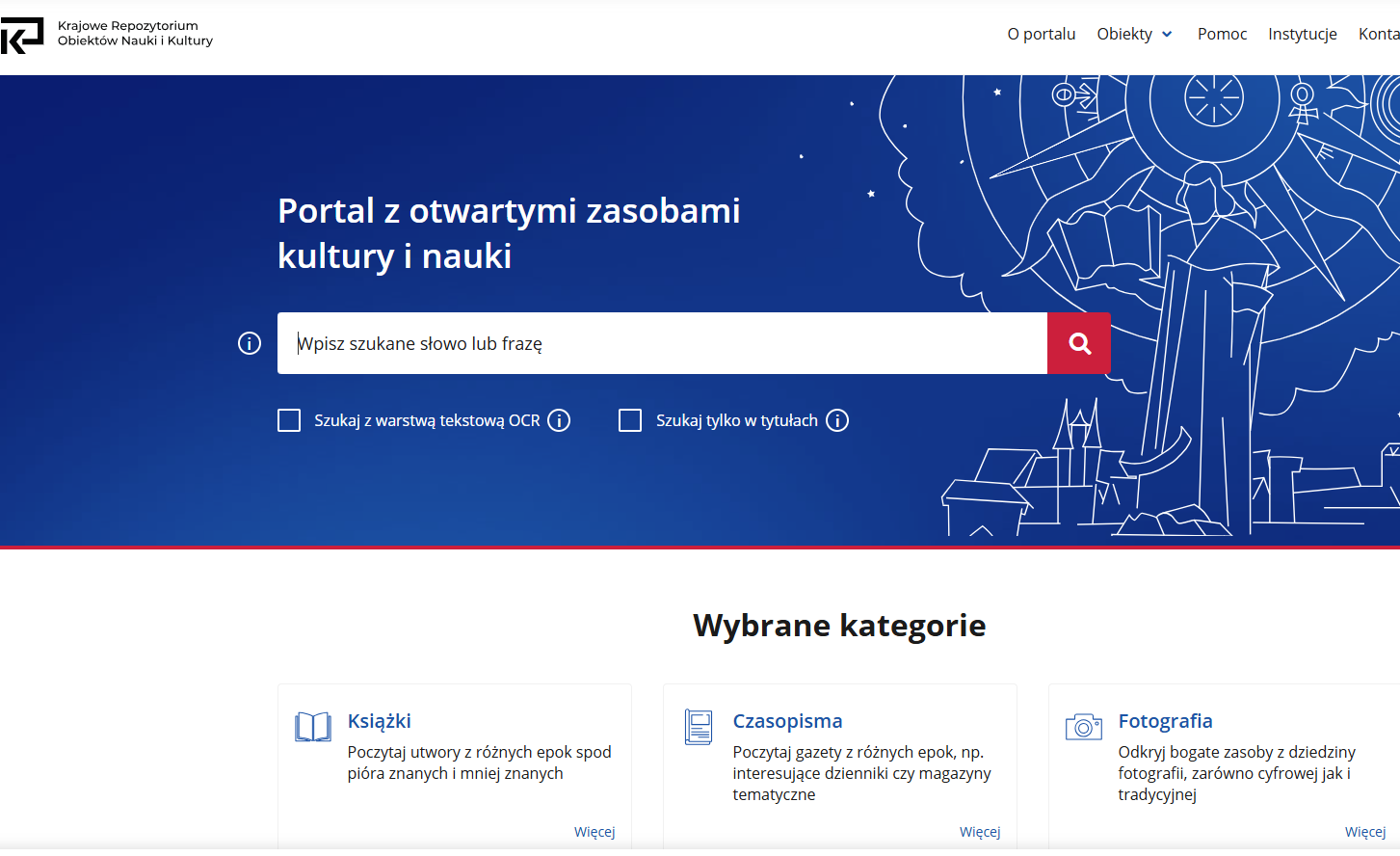Open the info icon beside the search field
Viewport: 1400px width, 856px height.
coord(249,342)
